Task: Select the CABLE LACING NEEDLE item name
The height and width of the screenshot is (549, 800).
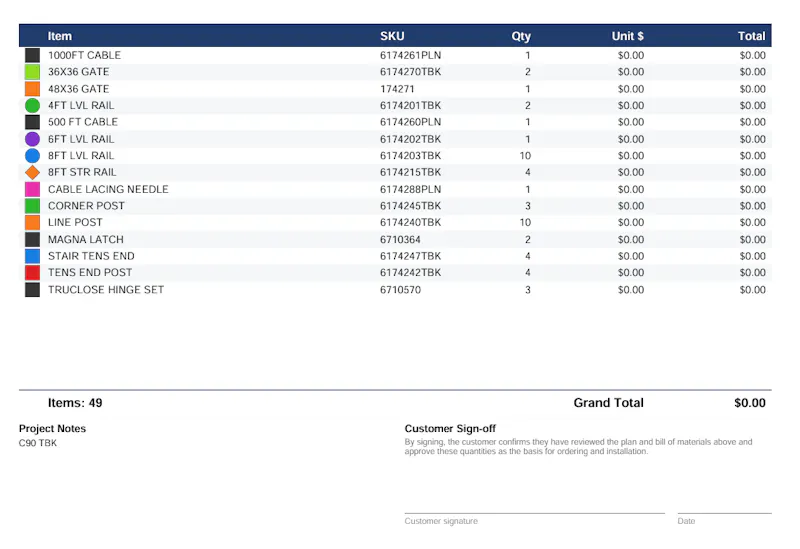Action: (108, 189)
